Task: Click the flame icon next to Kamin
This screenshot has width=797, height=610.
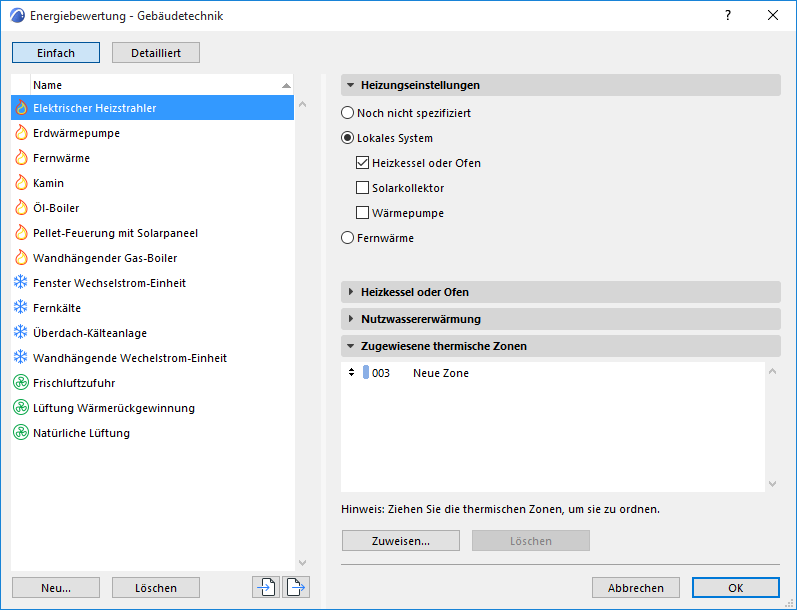Action: (21, 183)
